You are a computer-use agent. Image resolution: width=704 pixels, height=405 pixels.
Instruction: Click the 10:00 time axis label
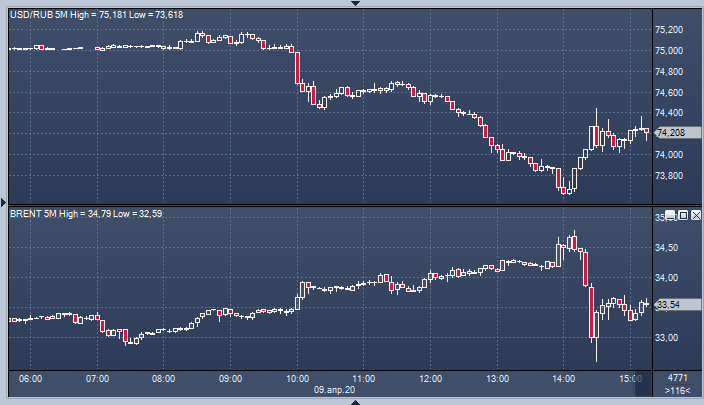click(297, 379)
